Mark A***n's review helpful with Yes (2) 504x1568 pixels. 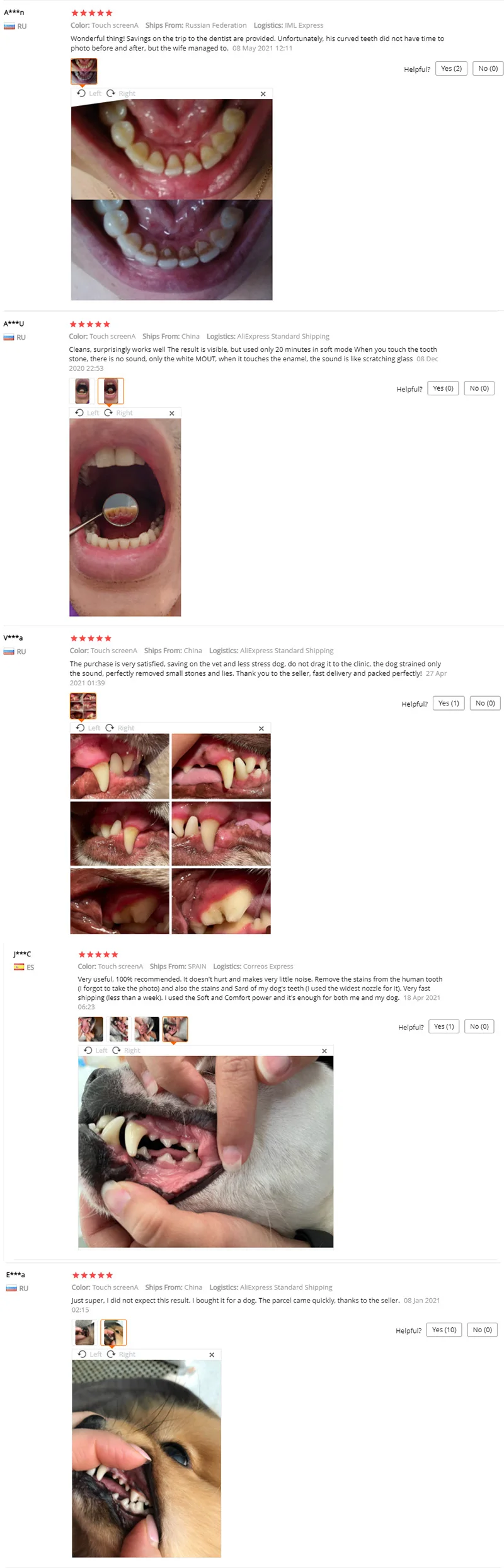pyautogui.click(x=451, y=69)
